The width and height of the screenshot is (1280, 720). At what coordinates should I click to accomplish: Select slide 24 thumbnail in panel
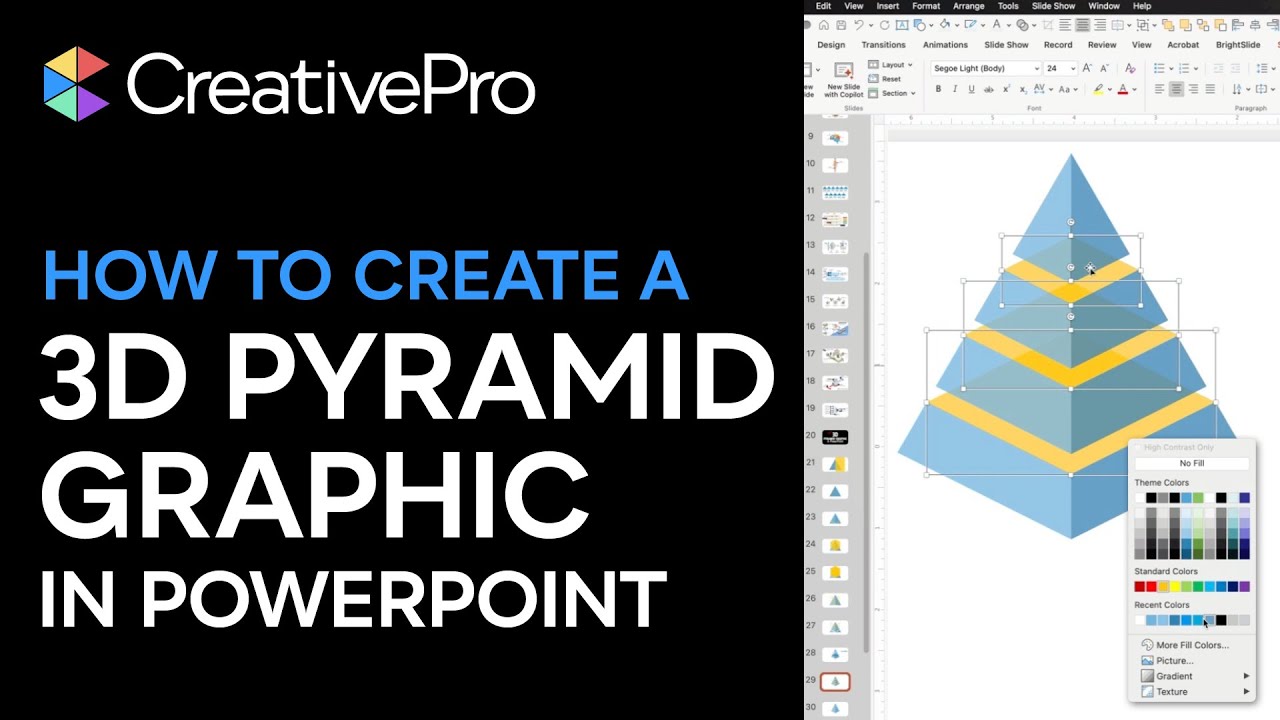[x=834, y=546]
